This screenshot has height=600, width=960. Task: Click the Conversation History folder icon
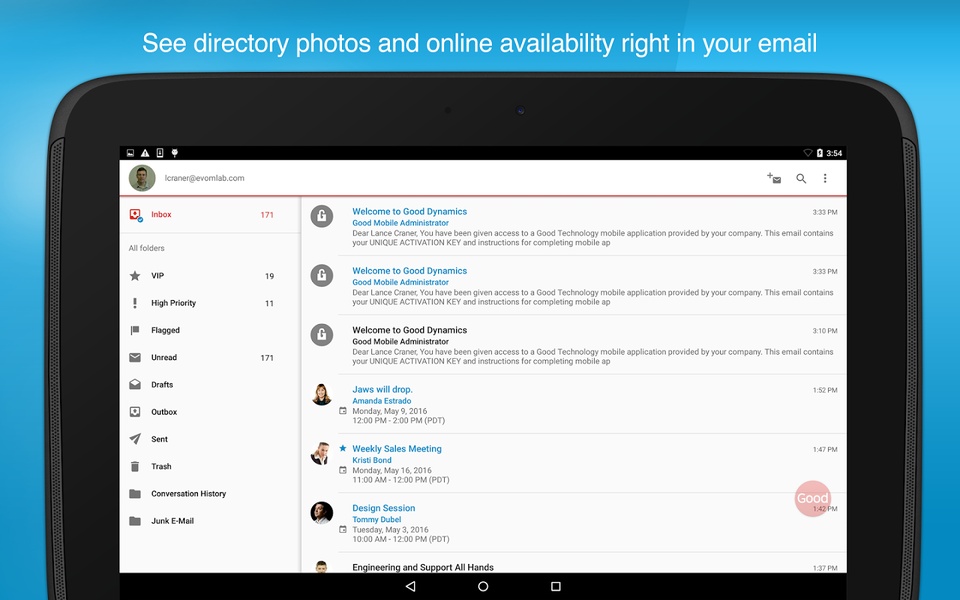[135, 493]
